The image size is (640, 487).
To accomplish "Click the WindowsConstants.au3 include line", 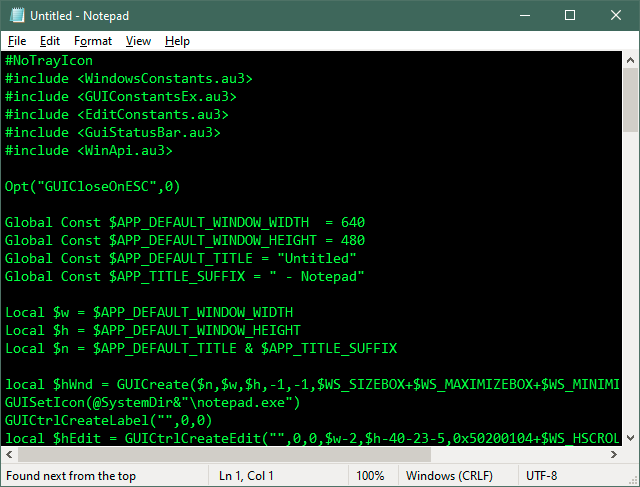I will [x=129, y=79].
